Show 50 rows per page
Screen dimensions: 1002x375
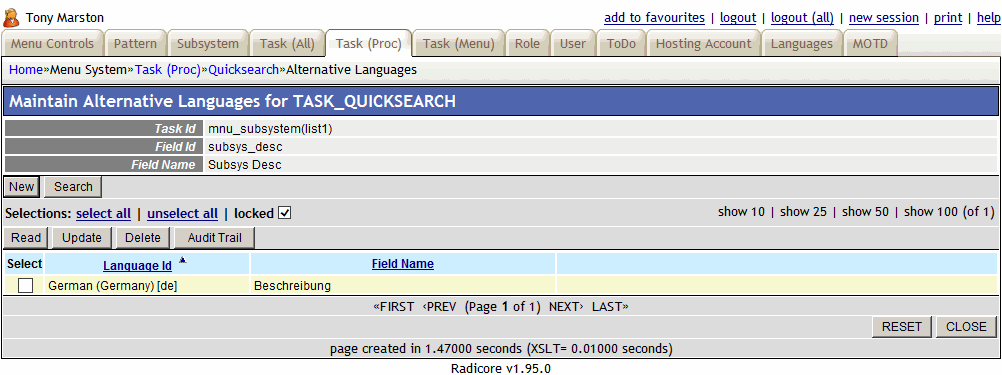tap(865, 211)
